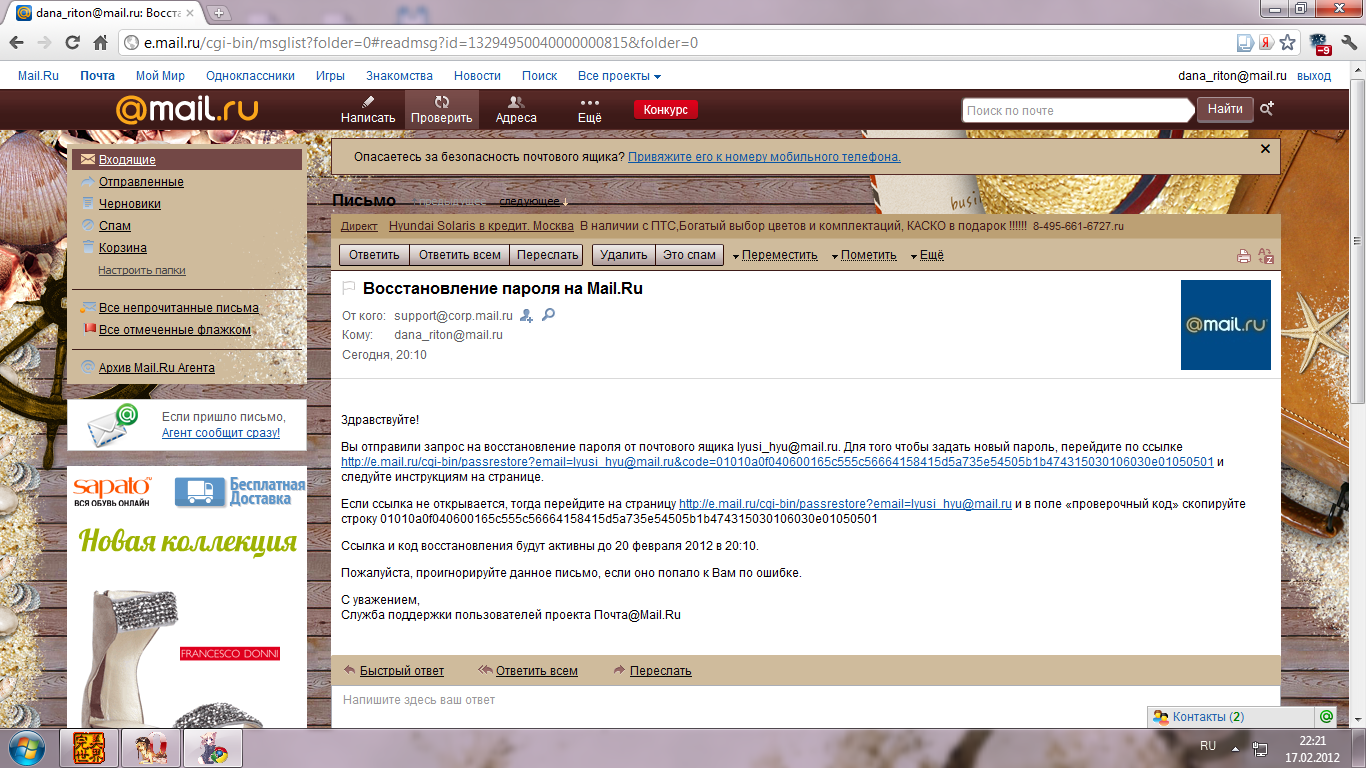
Task: Open the passrestore link without code
Action: (845, 504)
